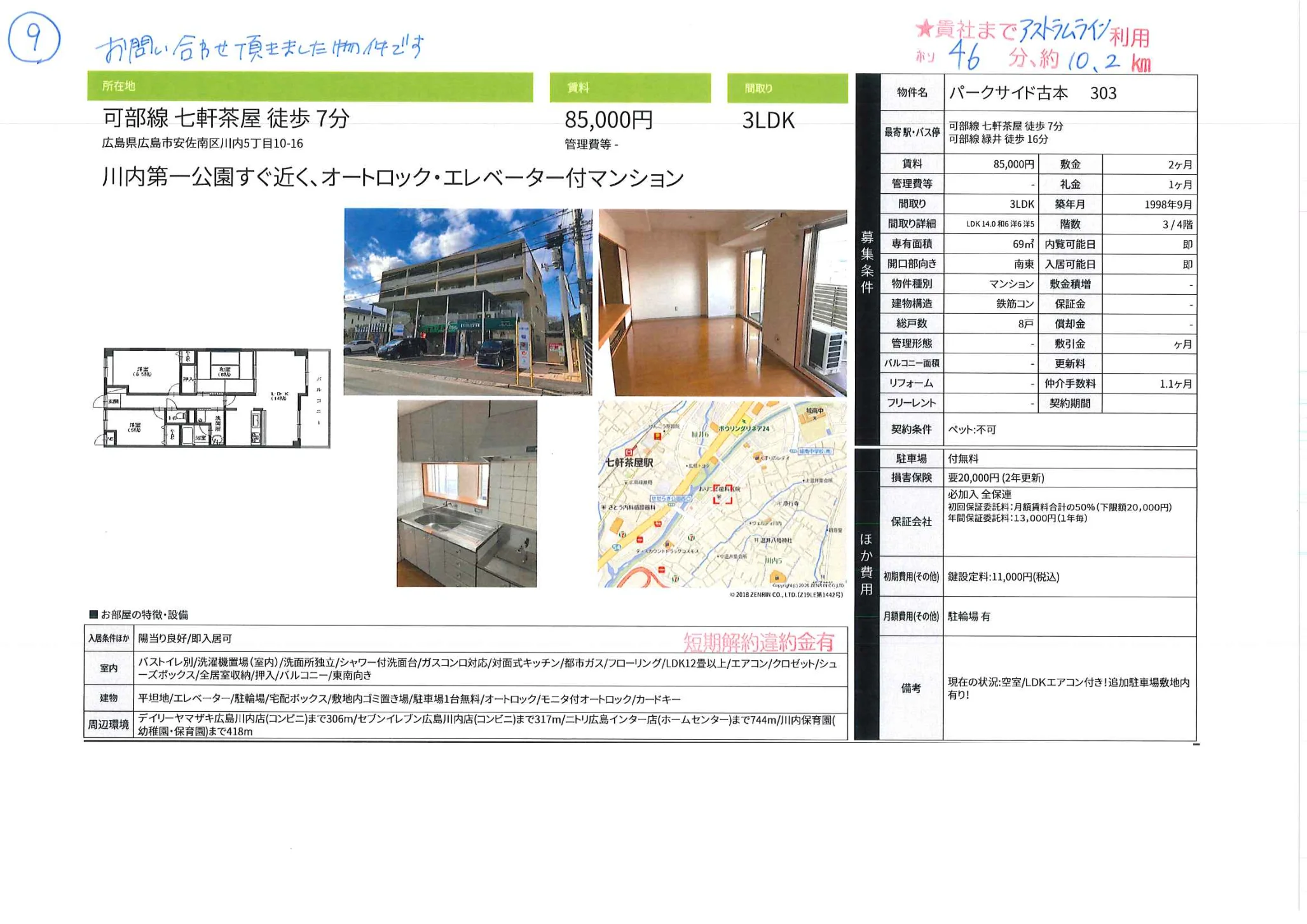The width and height of the screenshot is (1307, 924).
Task: Switch to the ほか費用 section header
Action: coord(866,559)
